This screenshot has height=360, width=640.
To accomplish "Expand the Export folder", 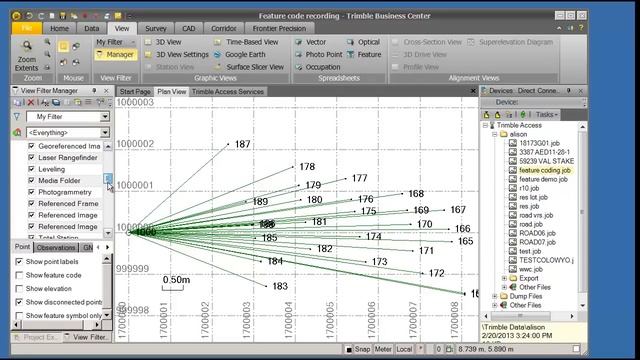I will tap(504, 278).
